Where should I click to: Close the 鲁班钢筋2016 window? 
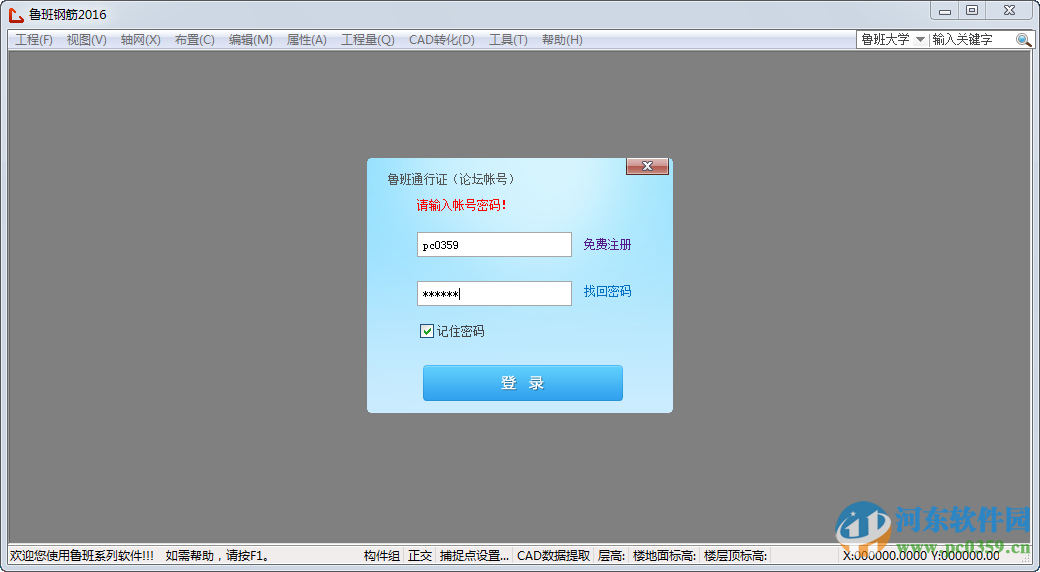tap(1009, 11)
